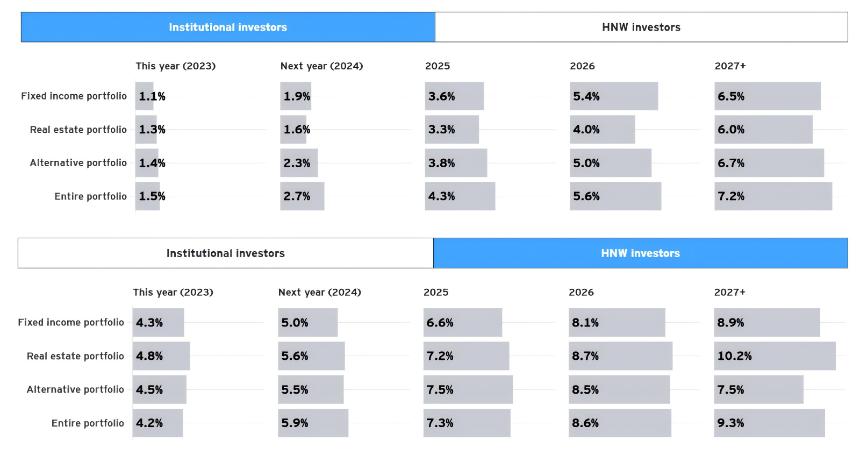Select the 5.6% Entire portfolio 2026 bar
Screen dimensions: 860x469
click(615, 196)
